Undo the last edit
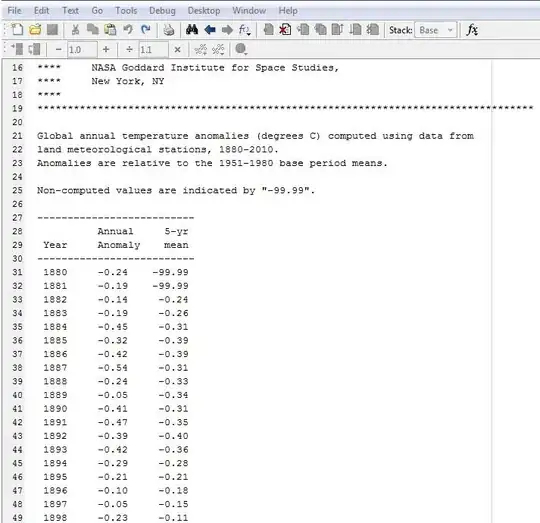This screenshot has width=540, height=523. point(128,30)
